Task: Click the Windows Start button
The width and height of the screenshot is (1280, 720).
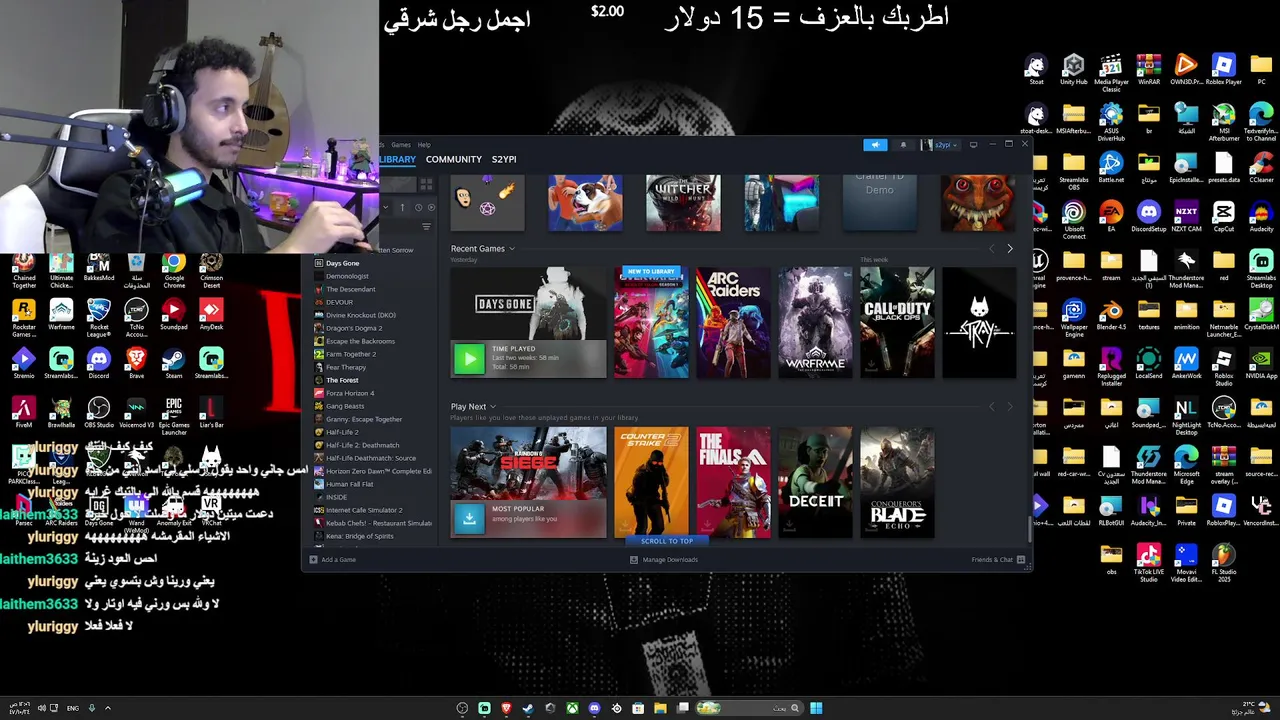Action: click(816, 708)
